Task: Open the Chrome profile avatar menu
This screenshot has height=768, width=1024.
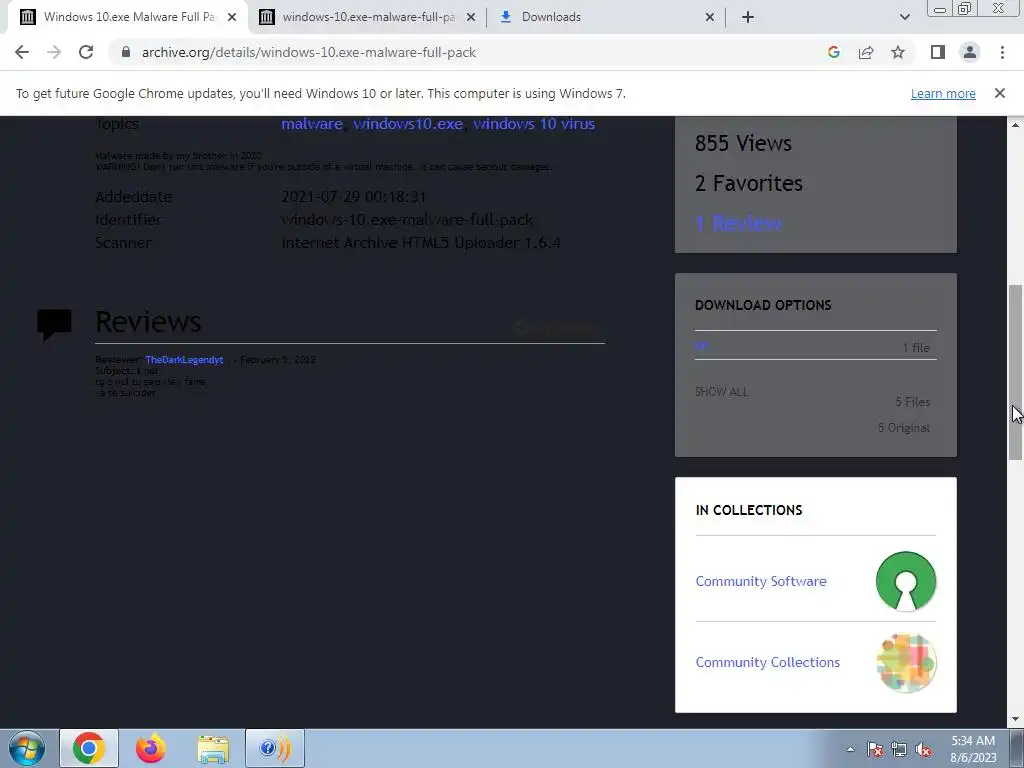Action: point(970,52)
